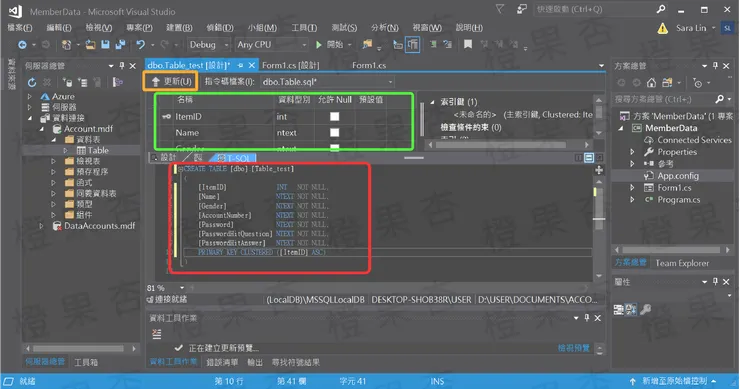Click the Server Explorer horizontal scrollbar

81,348
